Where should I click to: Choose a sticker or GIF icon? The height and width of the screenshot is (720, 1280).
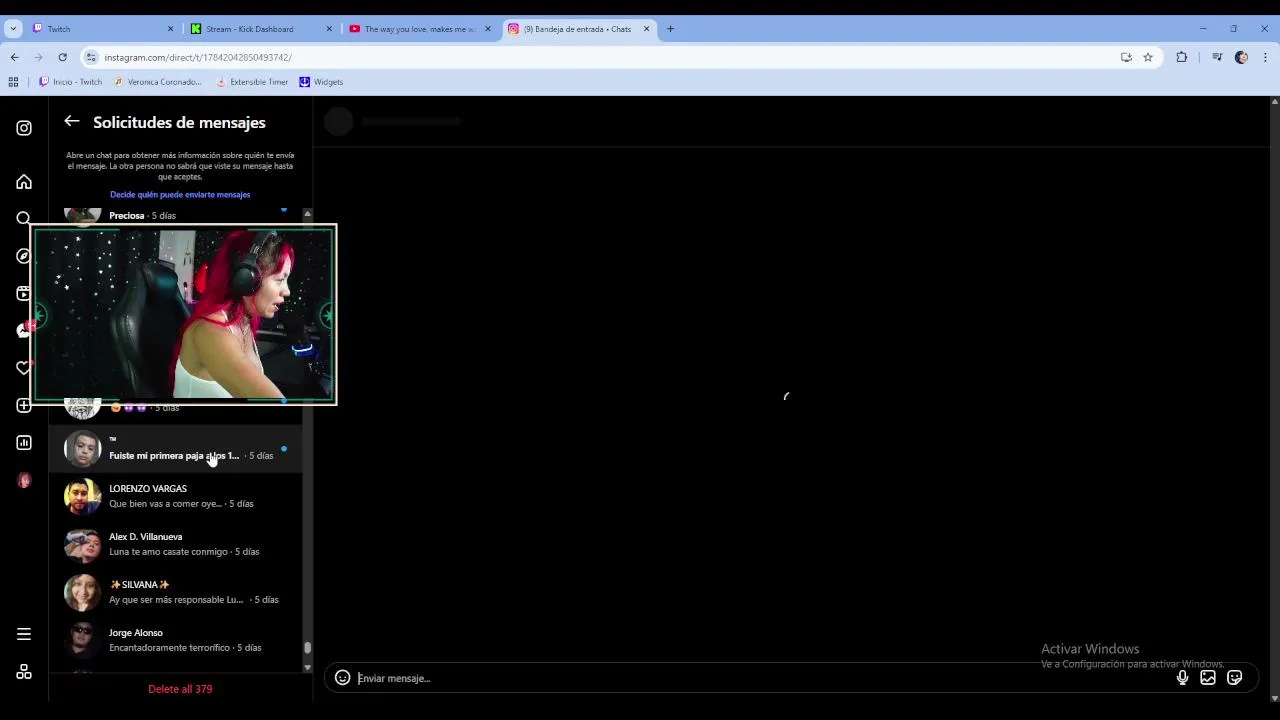click(1235, 678)
